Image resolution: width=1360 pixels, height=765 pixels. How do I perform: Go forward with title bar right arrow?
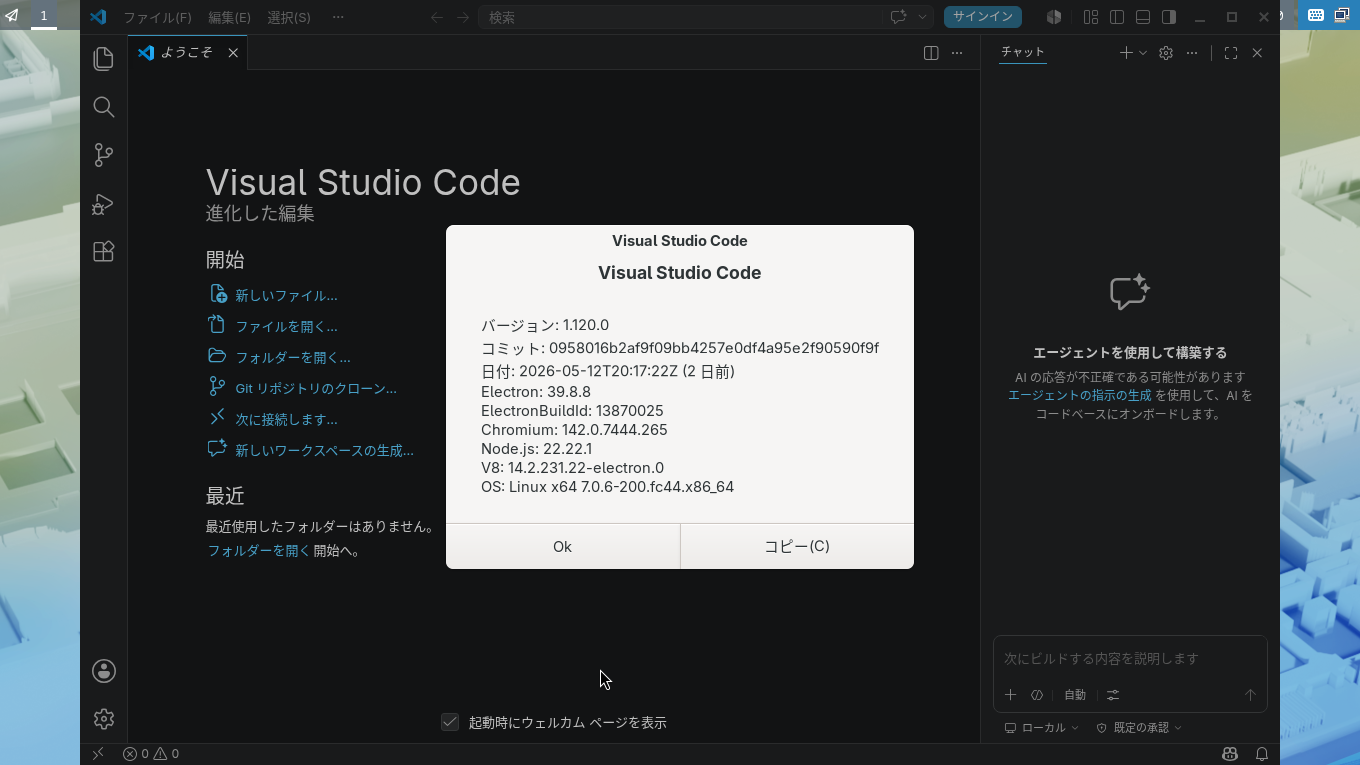pyautogui.click(x=463, y=17)
